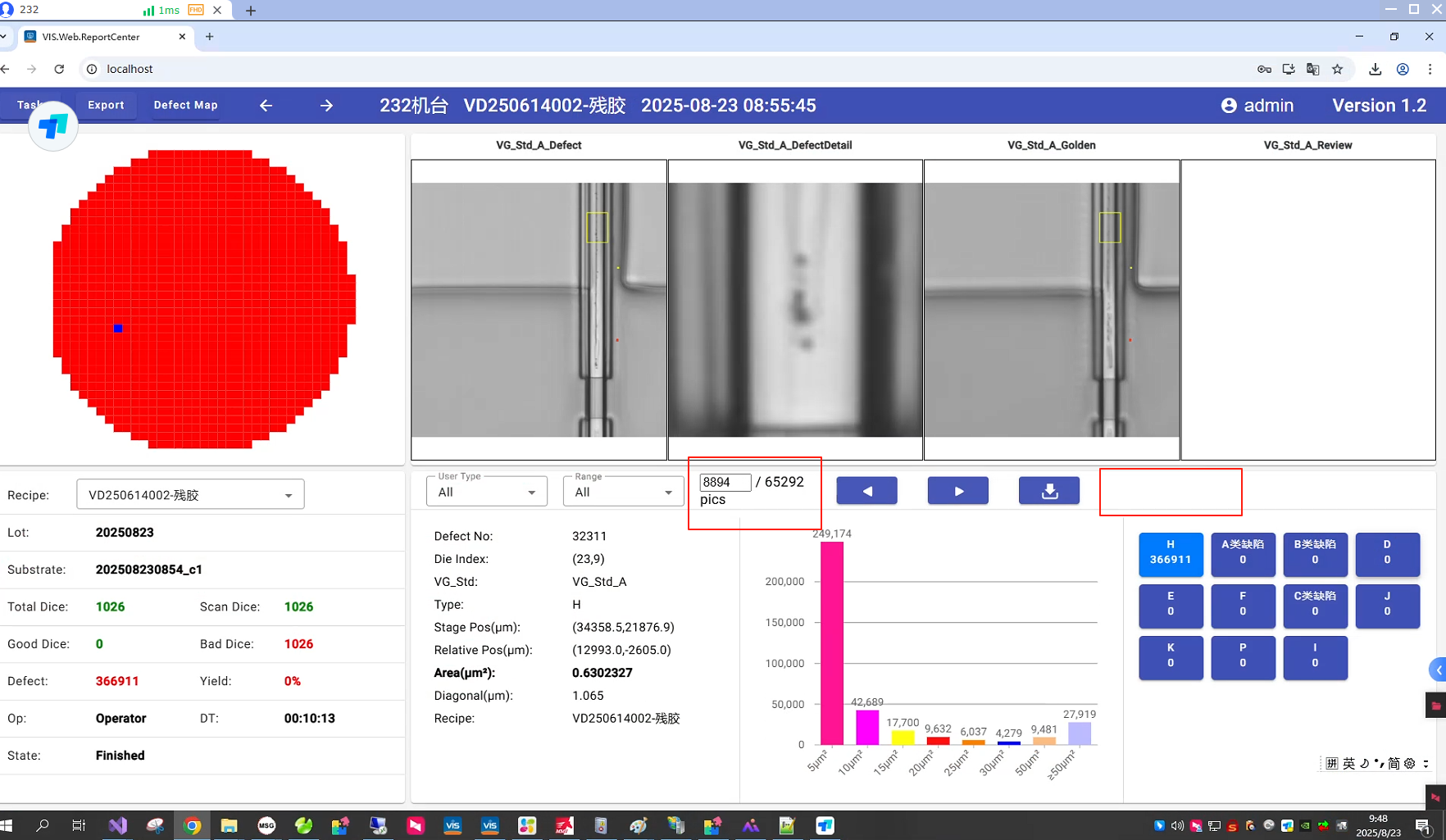This screenshot has width=1446, height=840.
Task: Click the next defect image arrow button
Action: point(957,491)
